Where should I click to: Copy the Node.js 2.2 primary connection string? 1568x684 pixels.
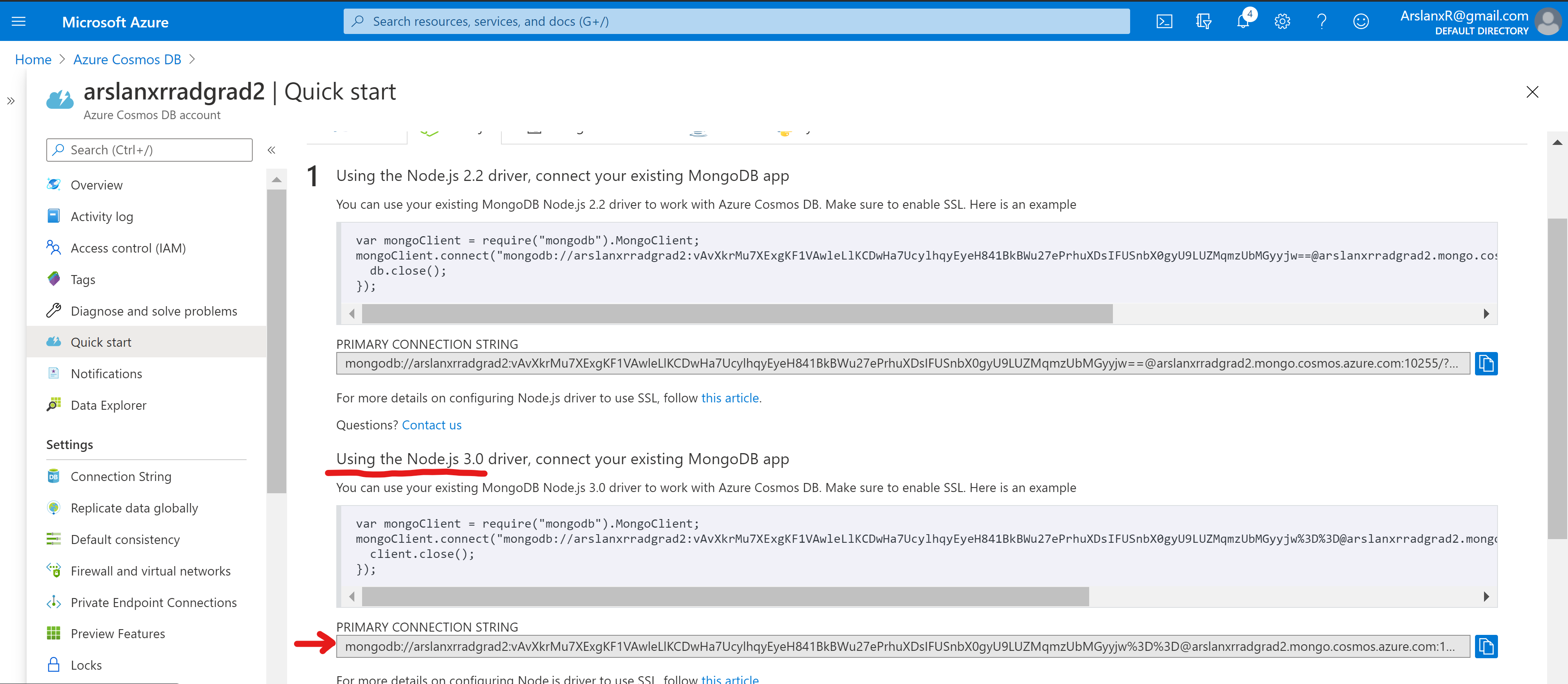pyautogui.click(x=1486, y=363)
